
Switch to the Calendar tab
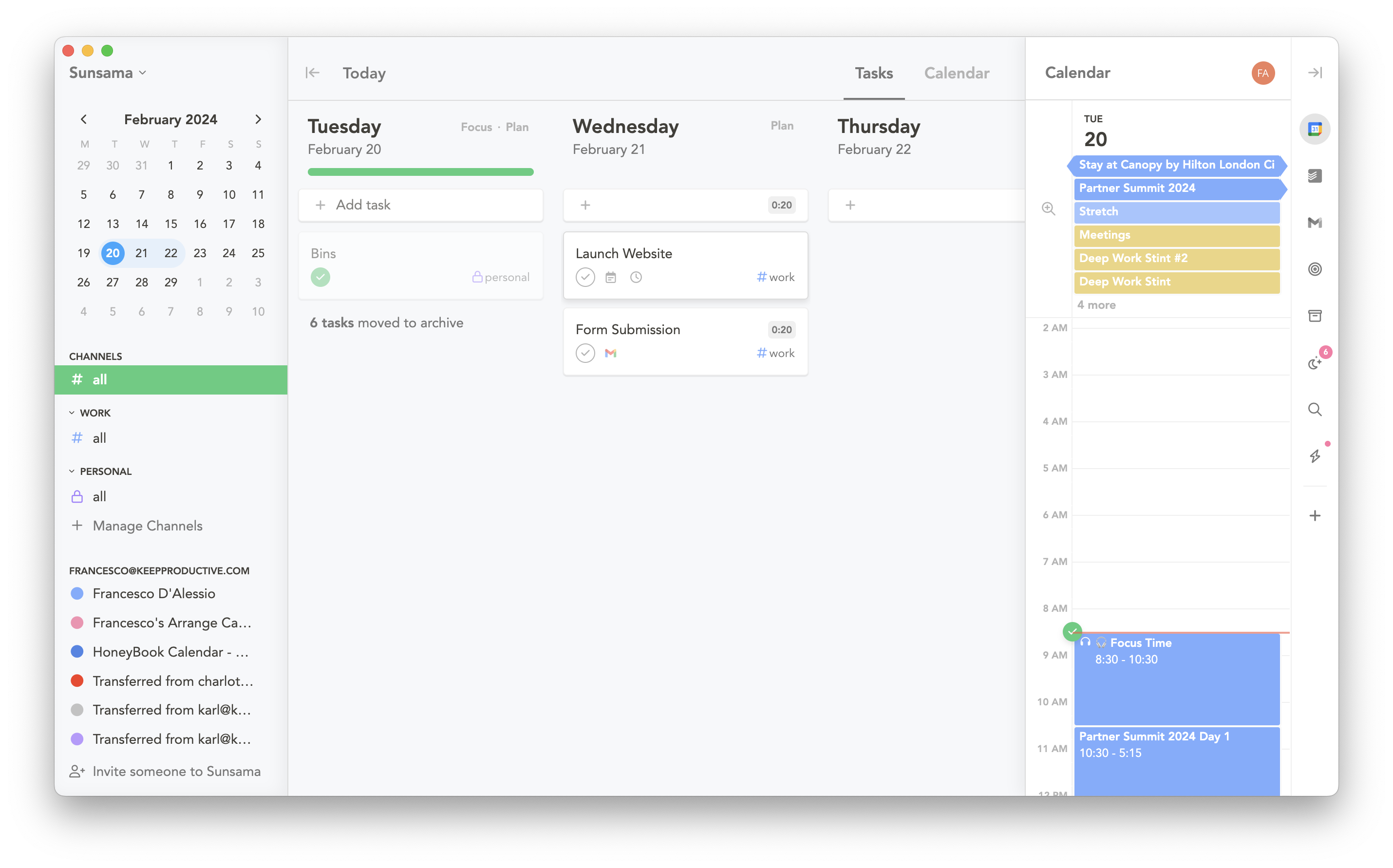point(956,73)
